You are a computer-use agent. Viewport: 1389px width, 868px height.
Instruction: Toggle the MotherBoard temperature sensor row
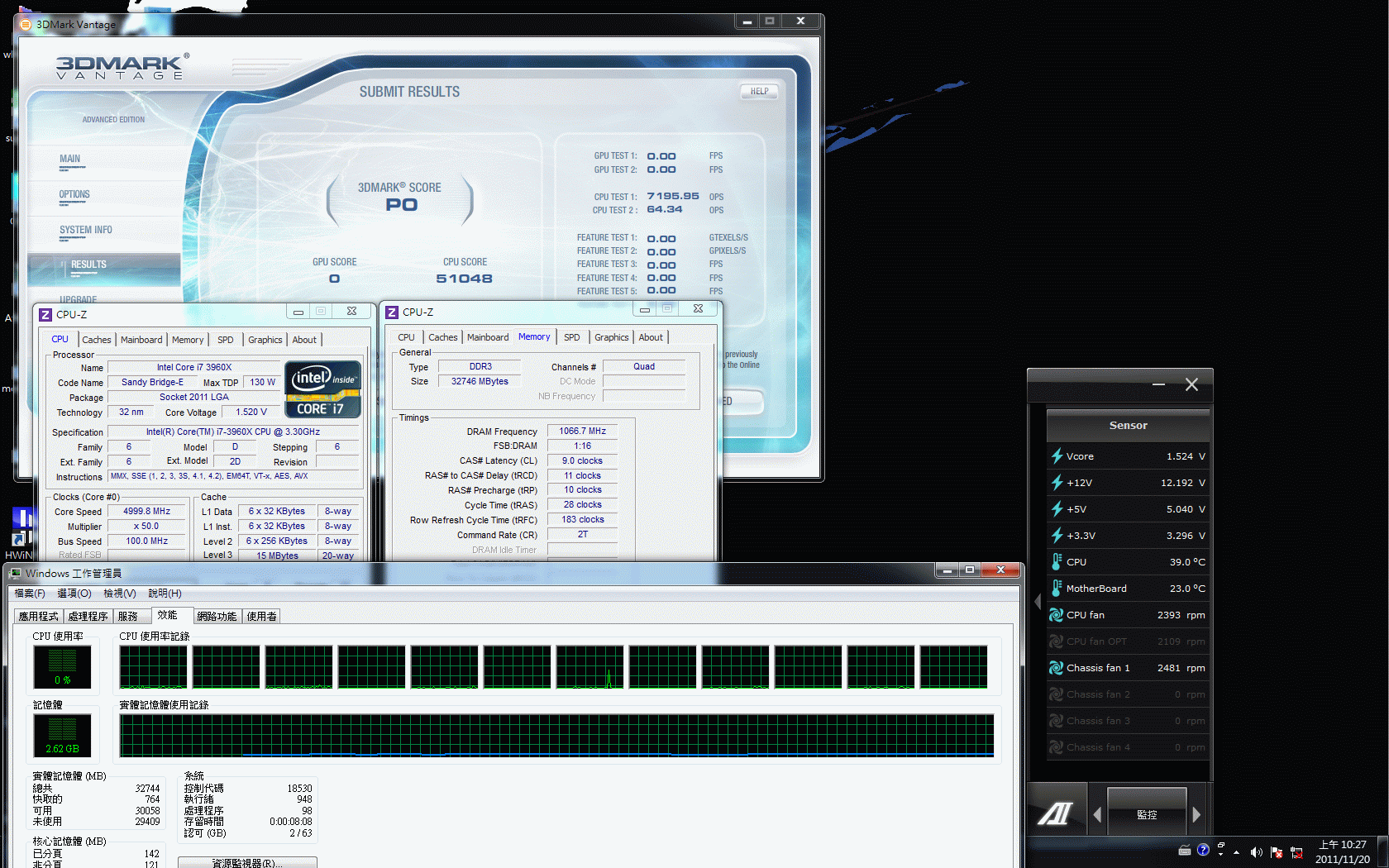point(1129,589)
